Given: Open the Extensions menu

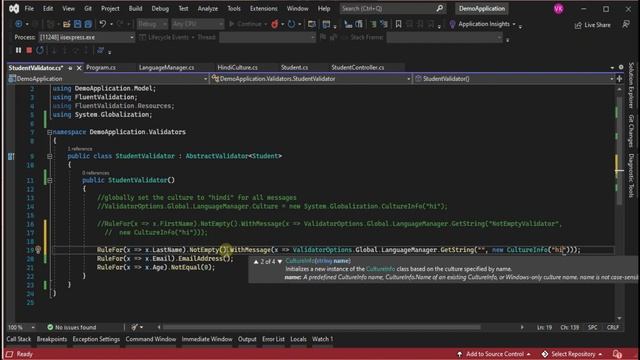Looking at the screenshot, I should tap(263, 9).
